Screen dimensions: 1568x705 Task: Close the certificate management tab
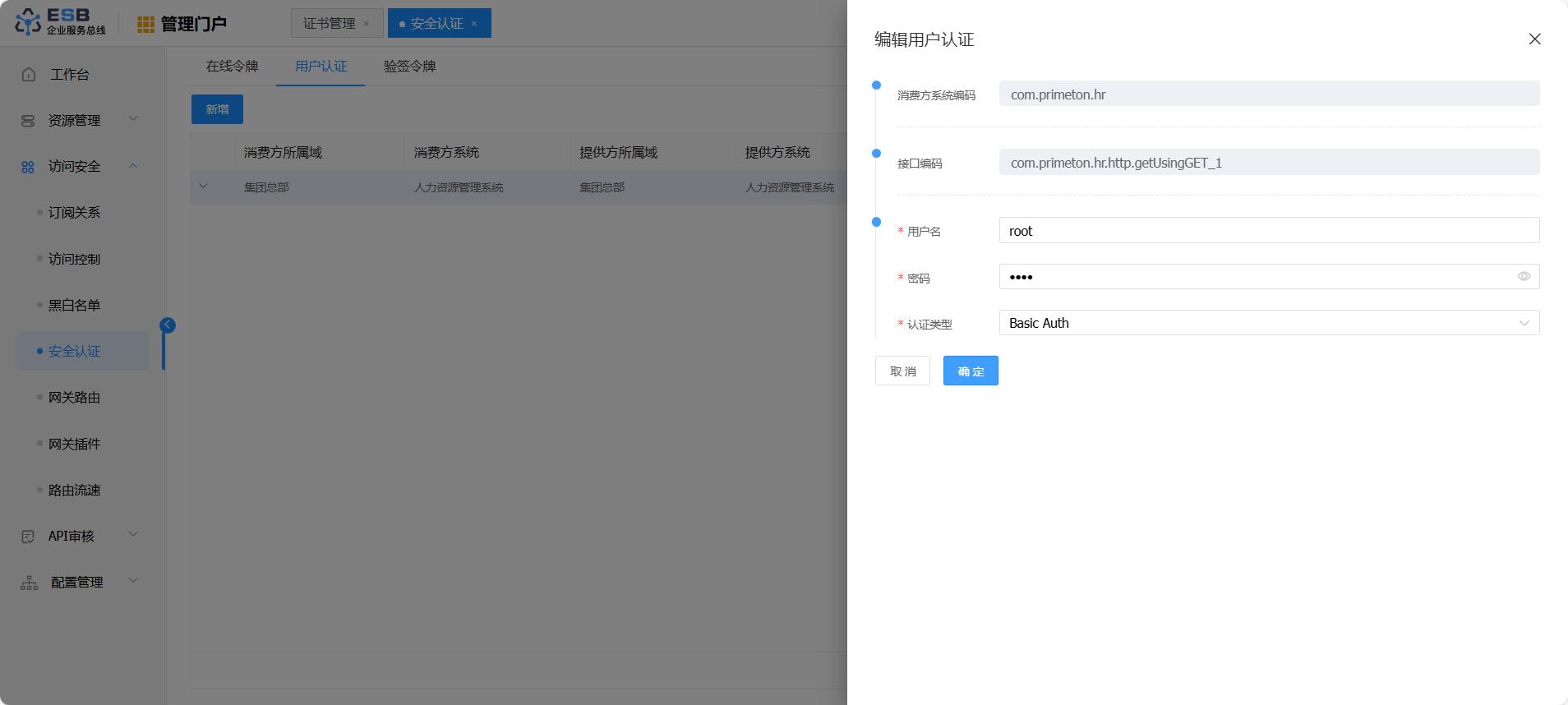[x=367, y=24]
